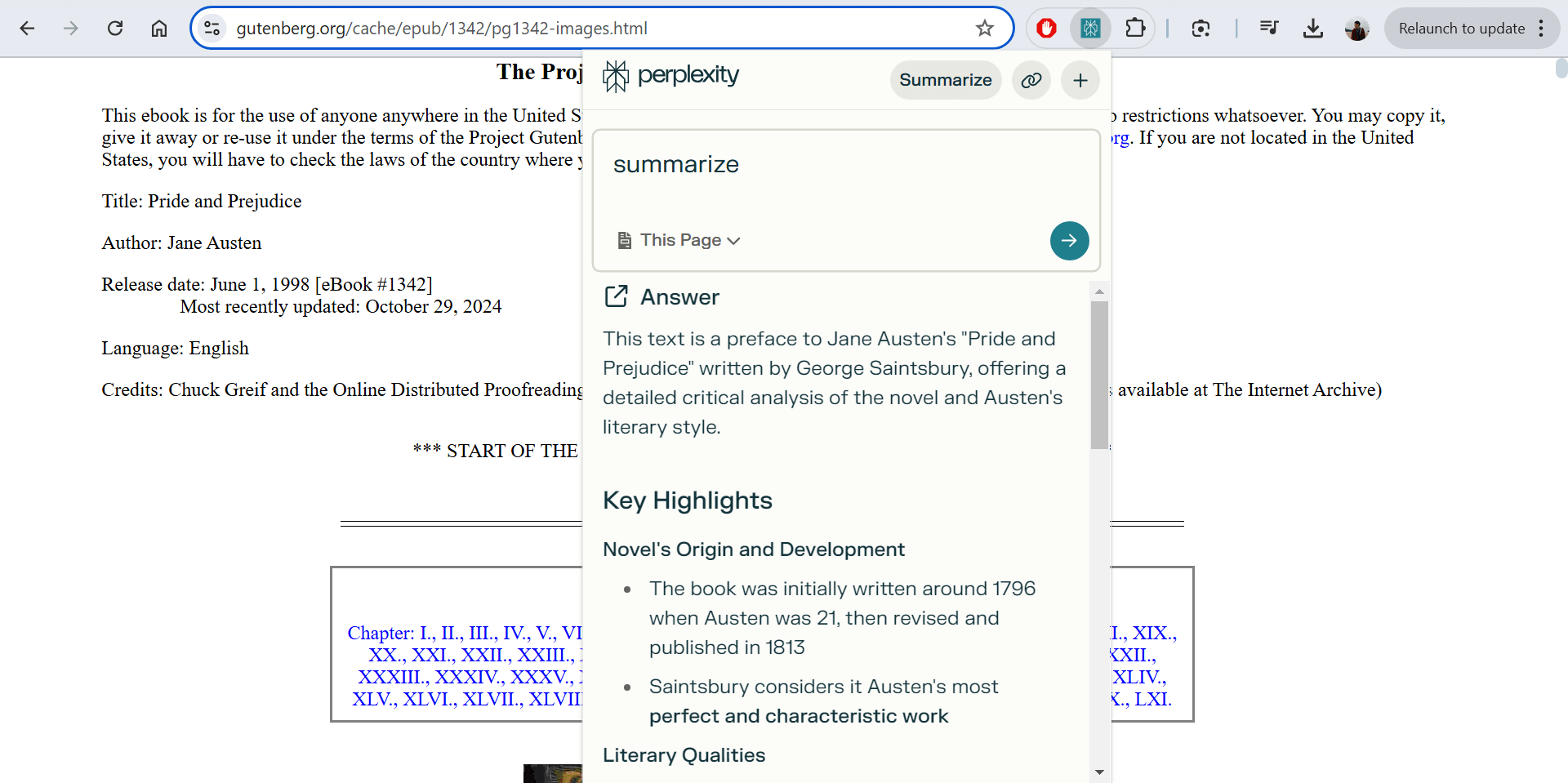Open the Downloads icon in toolbar

click(x=1312, y=29)
